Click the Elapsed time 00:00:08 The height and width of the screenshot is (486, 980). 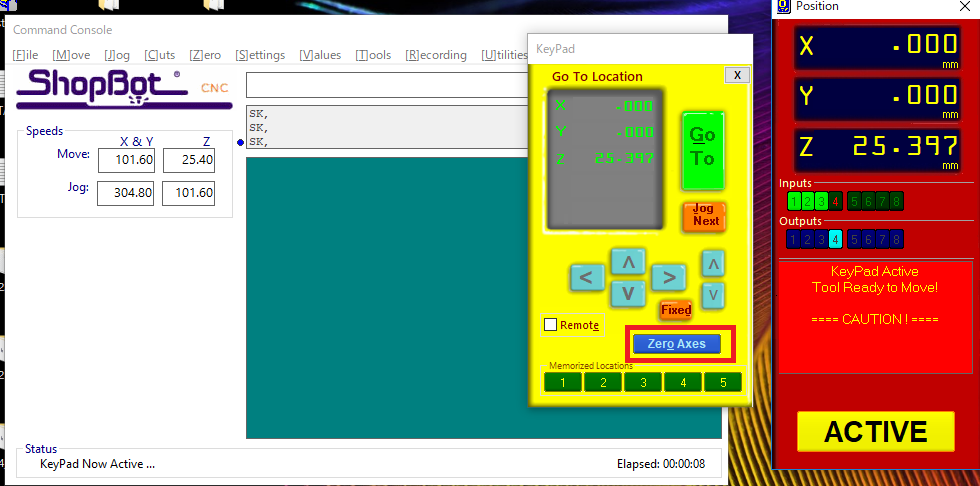661,464
